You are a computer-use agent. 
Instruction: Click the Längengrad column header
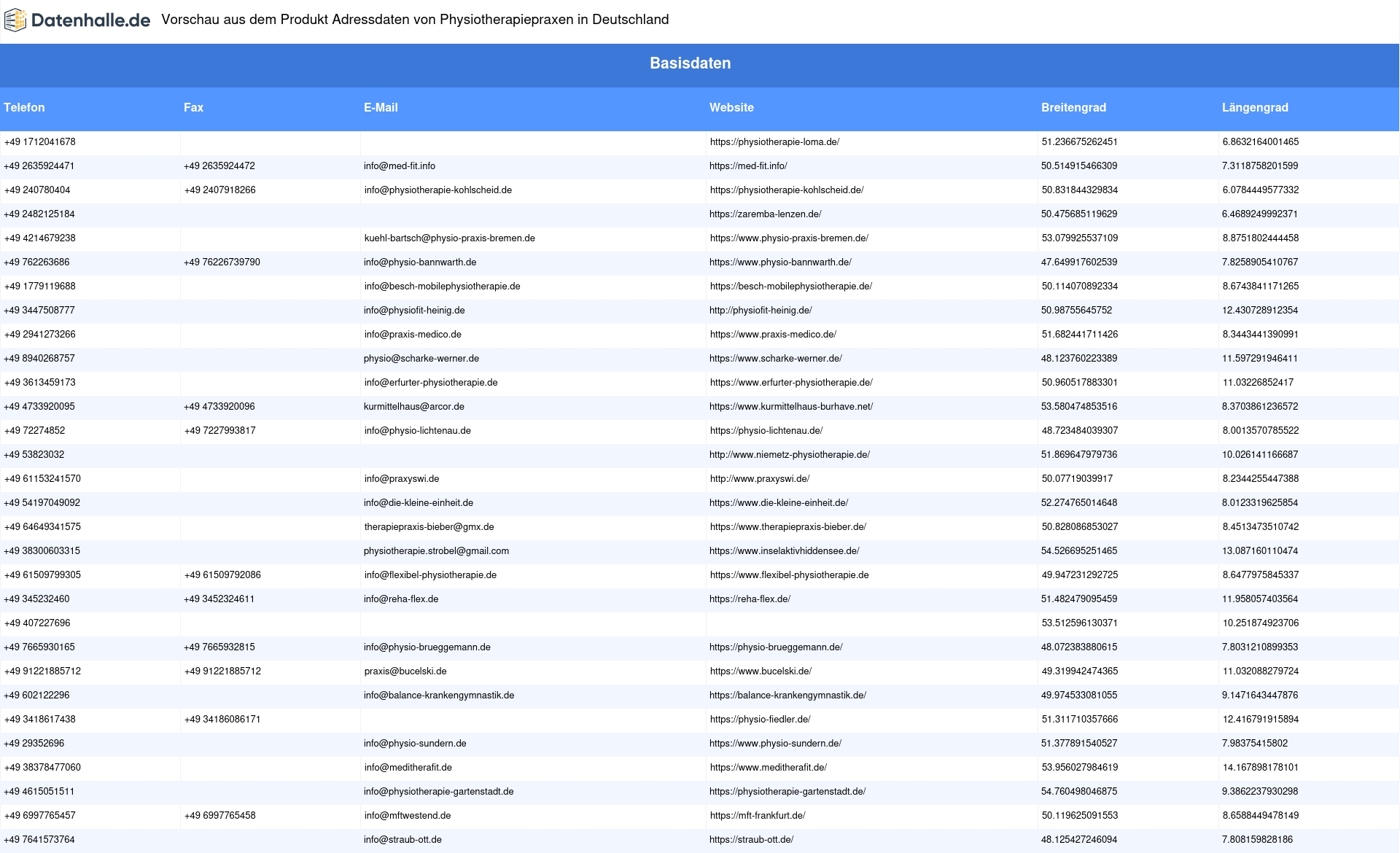point(1255,107)
